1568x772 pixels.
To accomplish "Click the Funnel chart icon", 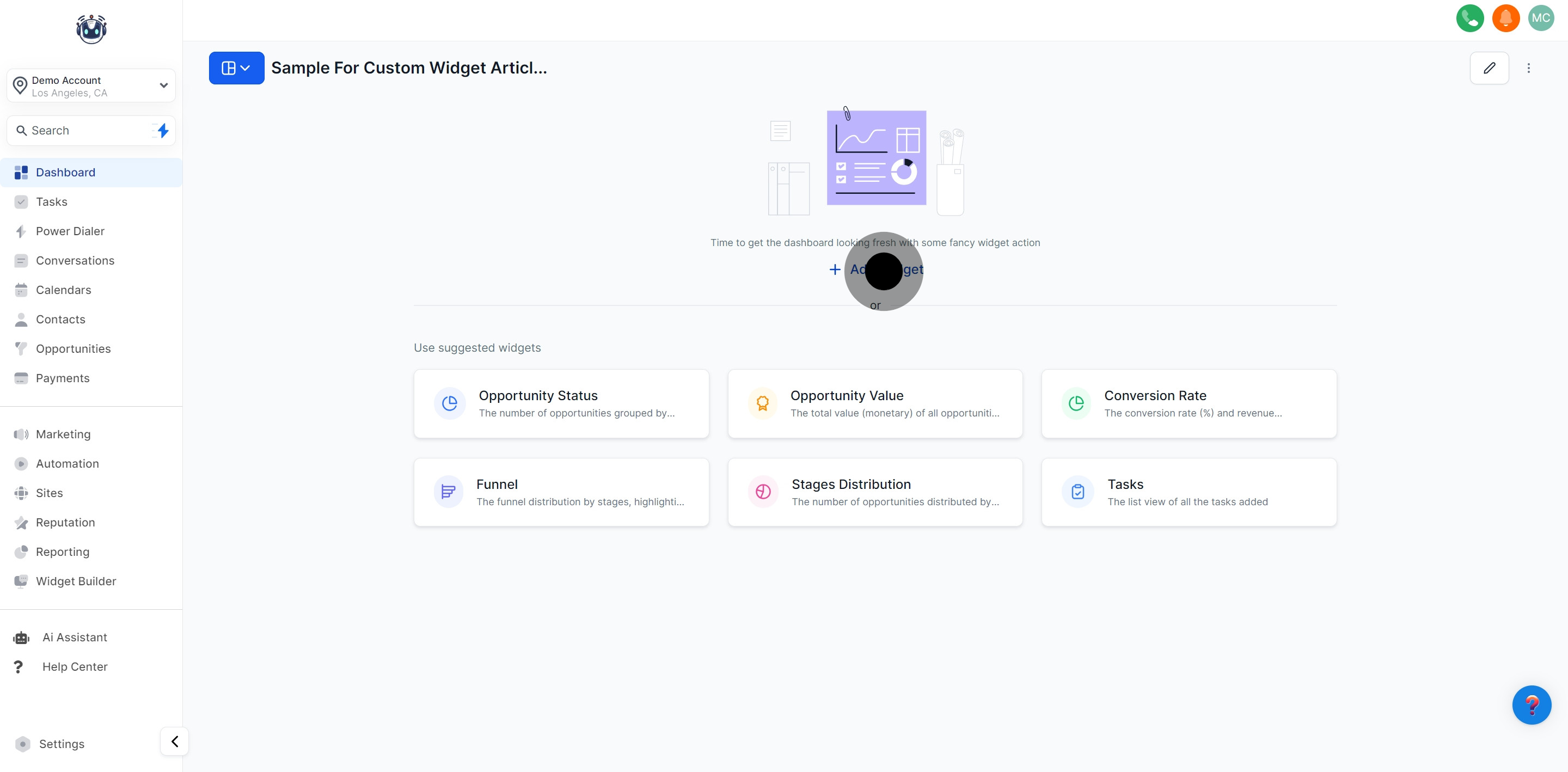I will pos(449,492).
